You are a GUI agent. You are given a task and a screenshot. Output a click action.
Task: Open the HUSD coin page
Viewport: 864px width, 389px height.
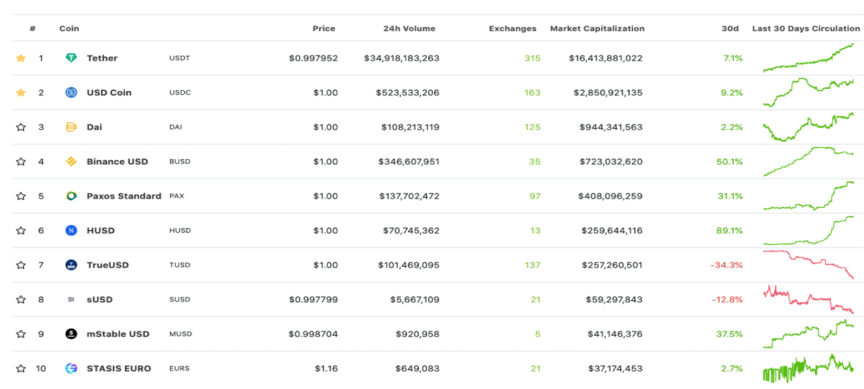101,230
